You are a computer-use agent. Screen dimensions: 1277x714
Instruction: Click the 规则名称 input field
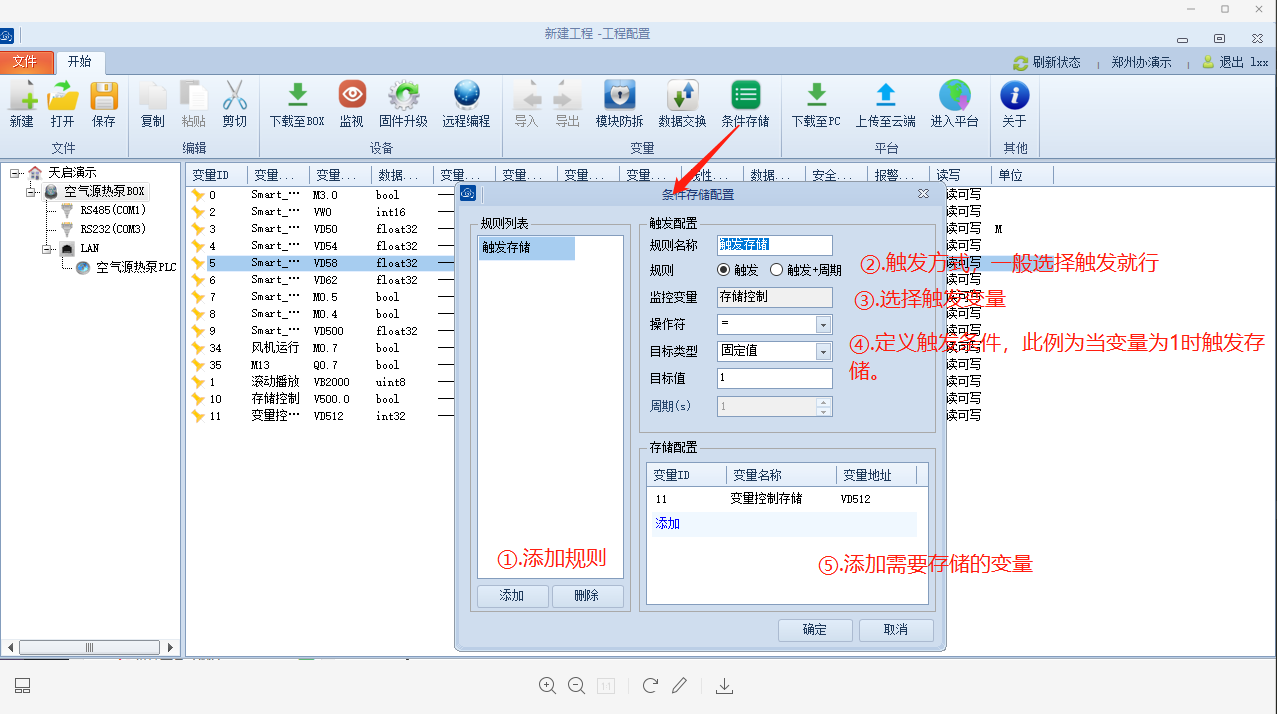[775, 245]
